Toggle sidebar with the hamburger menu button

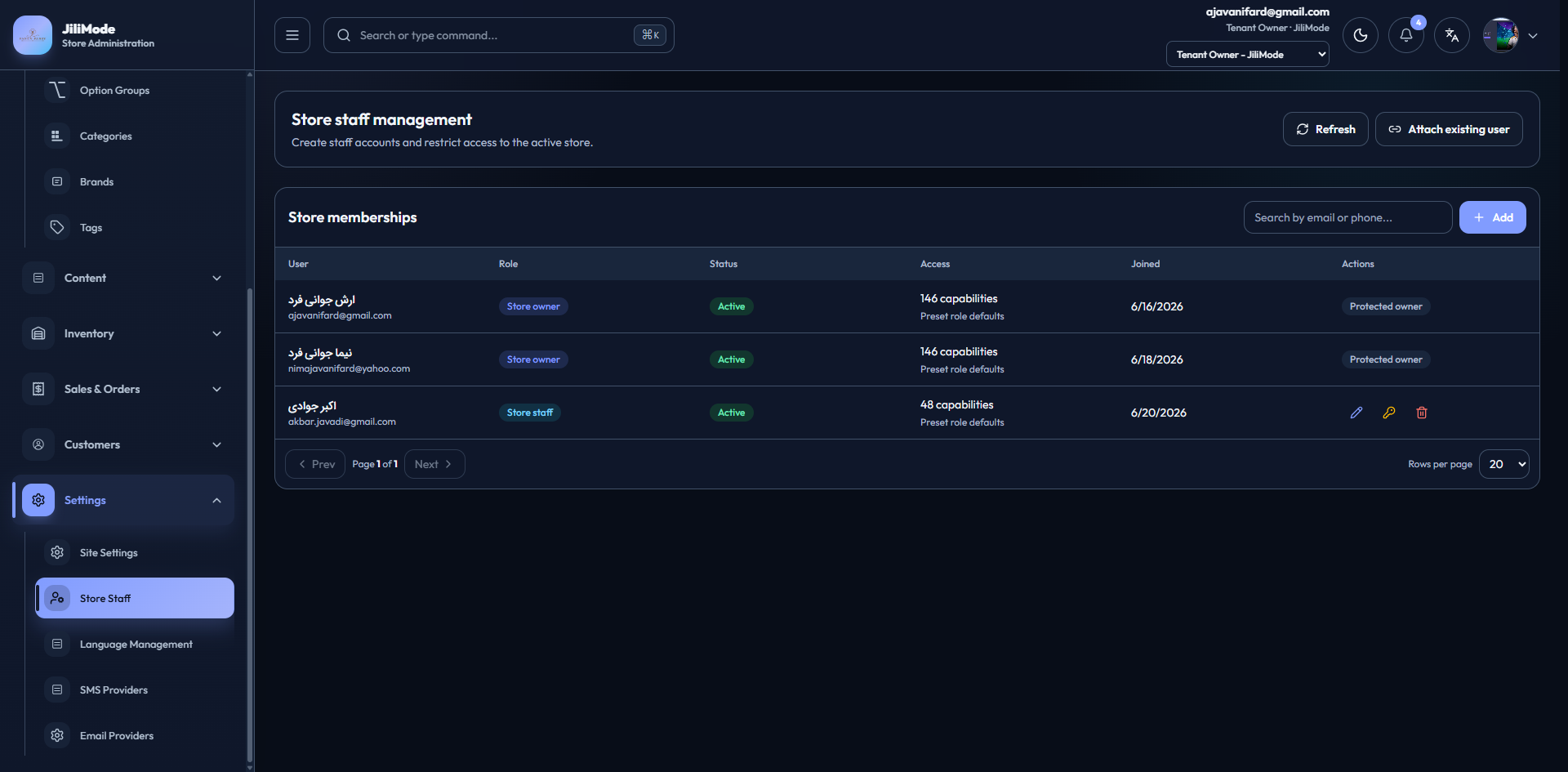[x=292, y=35]
